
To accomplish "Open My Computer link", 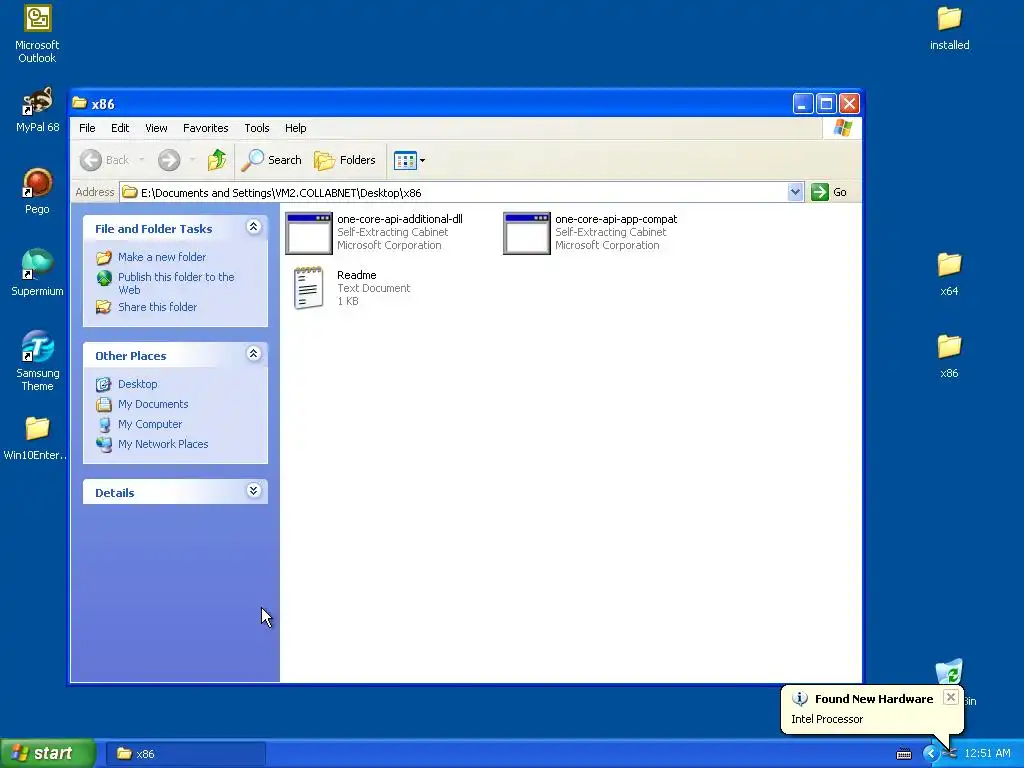I will (x=150, y=424).
